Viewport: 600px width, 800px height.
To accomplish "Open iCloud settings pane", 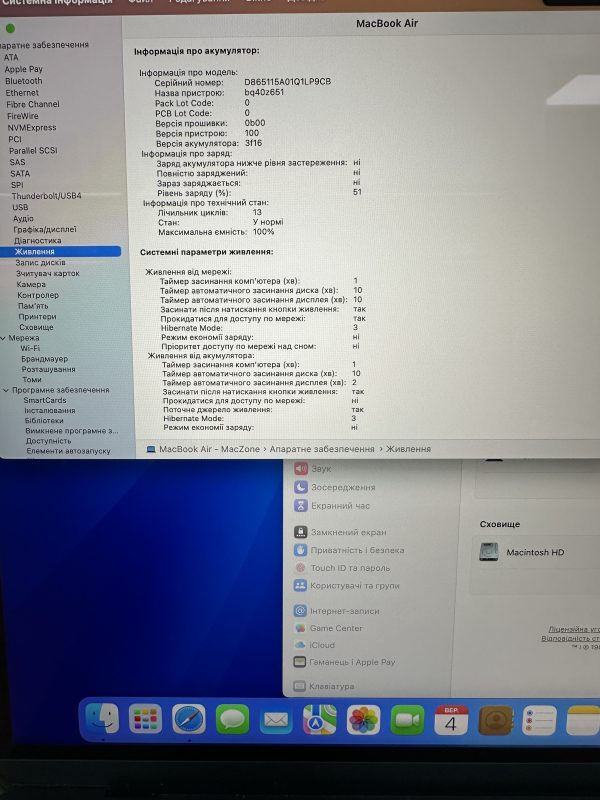I will tap(315, 645).
